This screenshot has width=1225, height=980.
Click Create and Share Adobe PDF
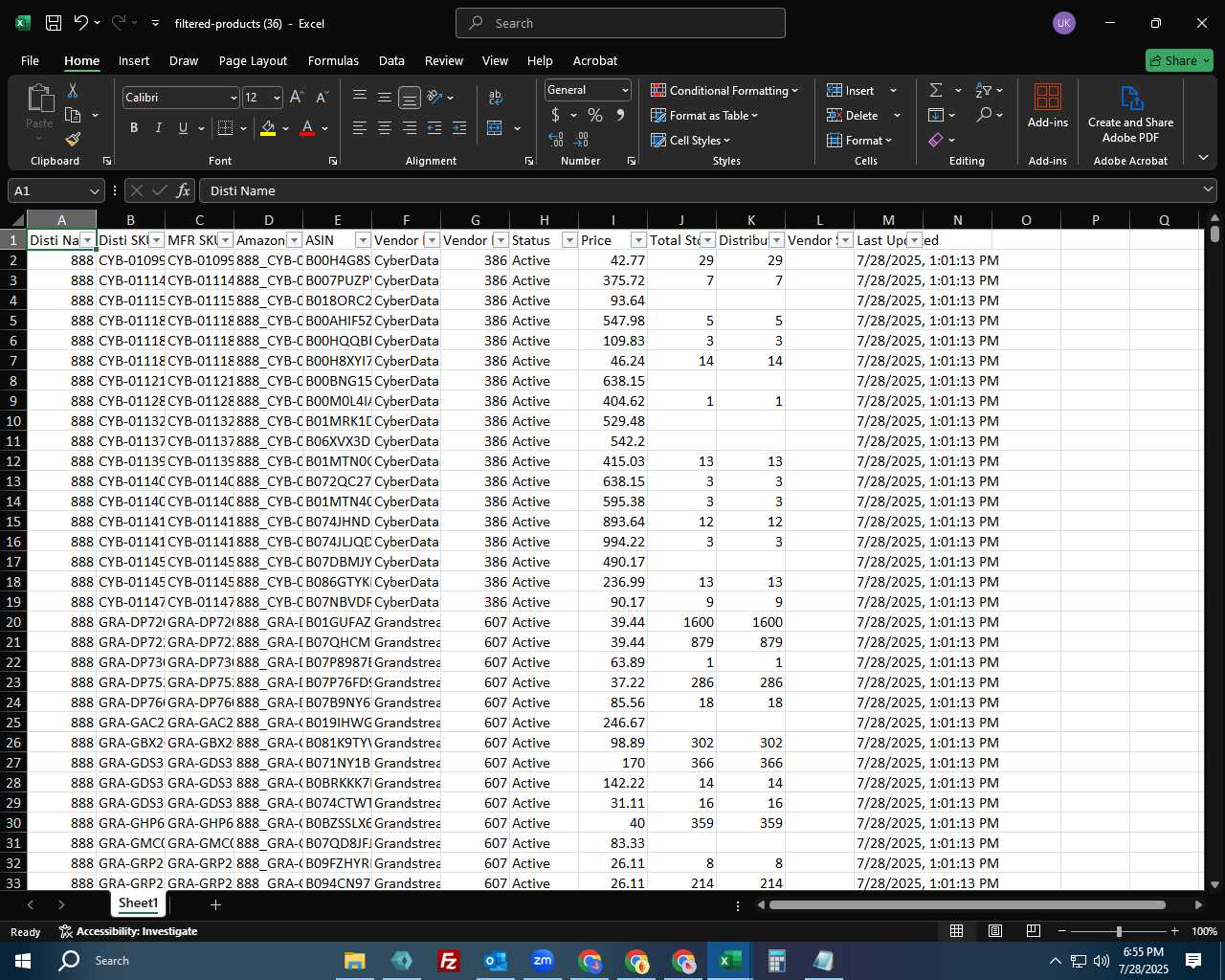1130,115
